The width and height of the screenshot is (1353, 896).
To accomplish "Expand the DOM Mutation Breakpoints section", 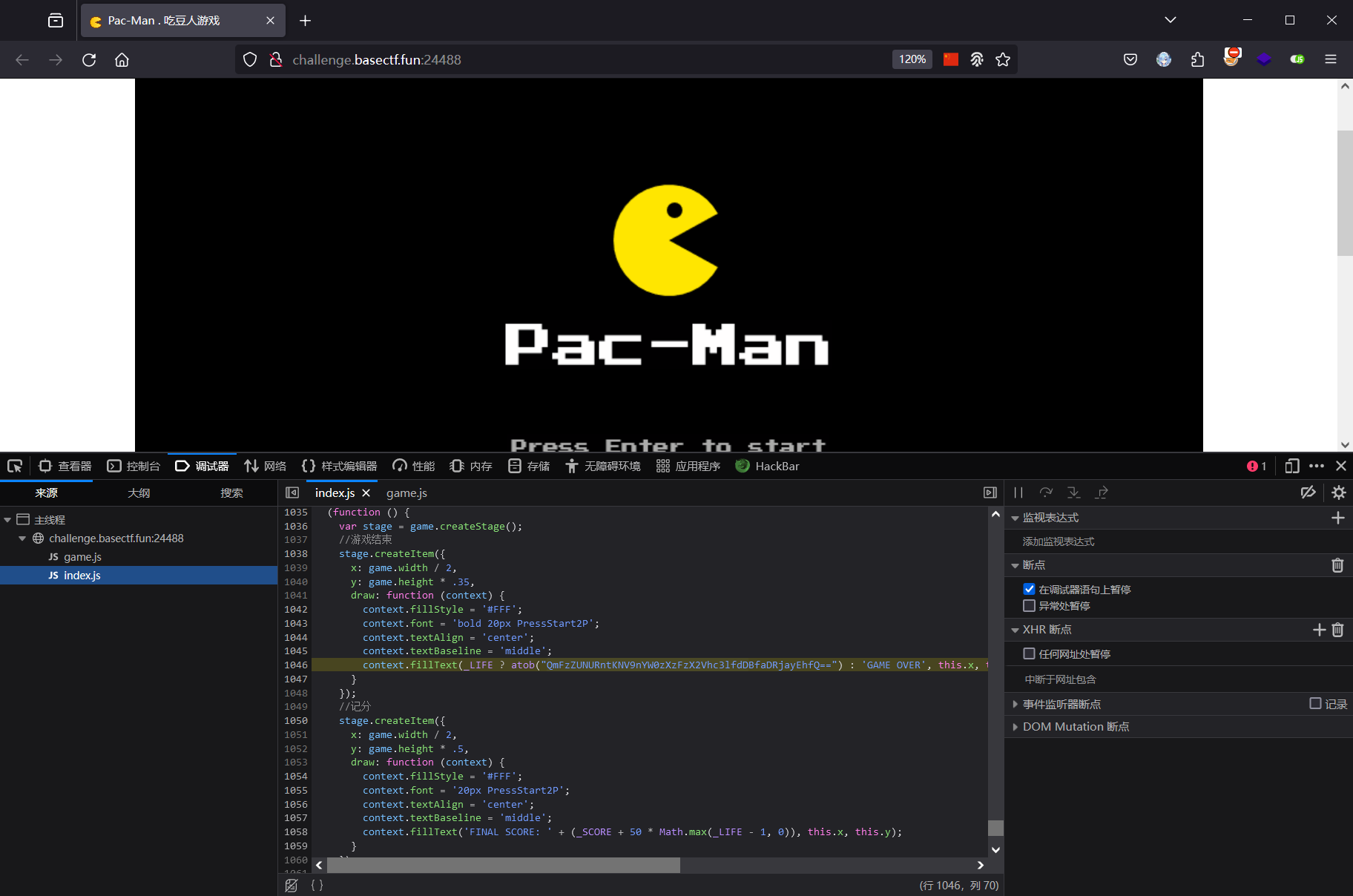I will 1015,727.
